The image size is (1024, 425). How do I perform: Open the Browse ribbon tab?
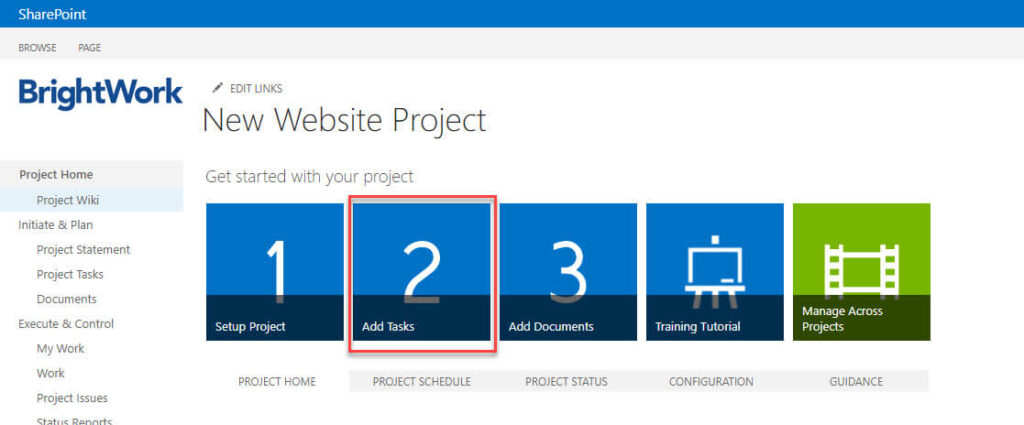[x=37, y=47]
